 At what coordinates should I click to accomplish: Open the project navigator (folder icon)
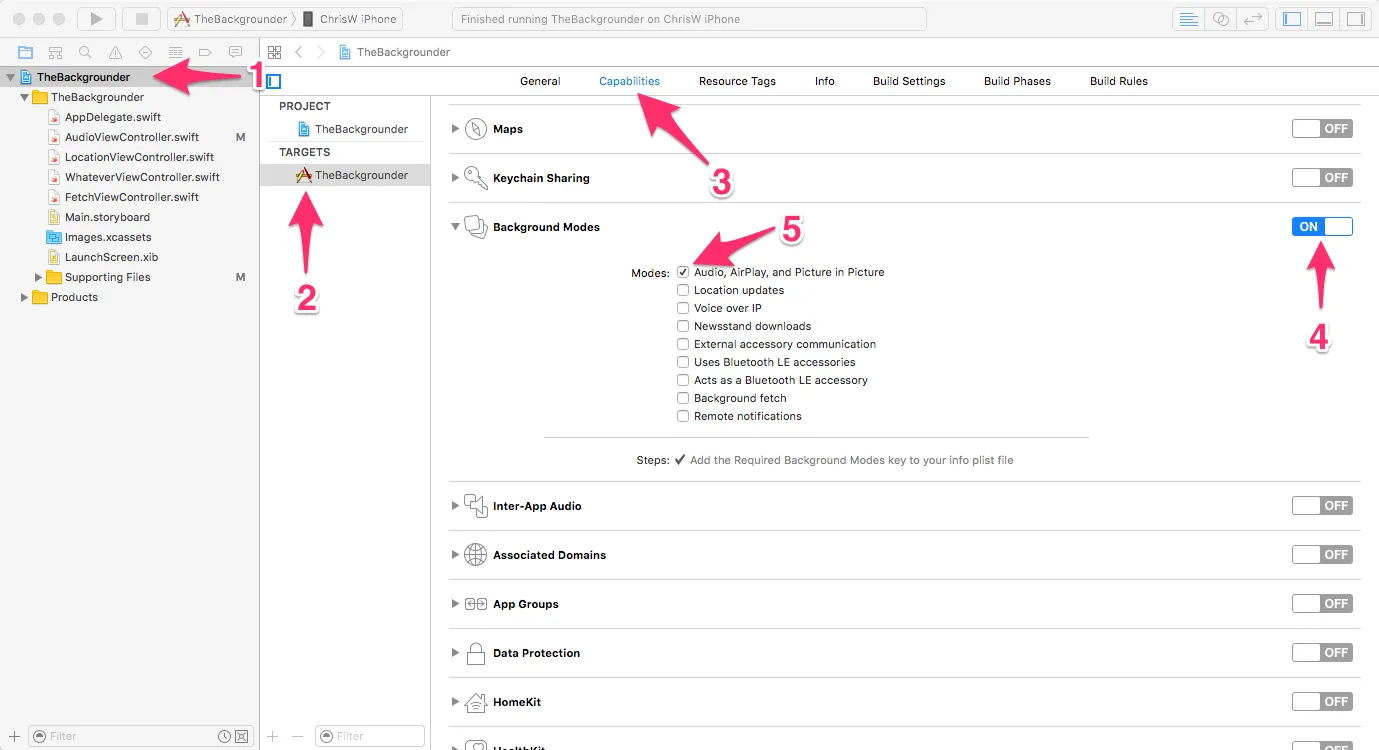coord(26,52)
